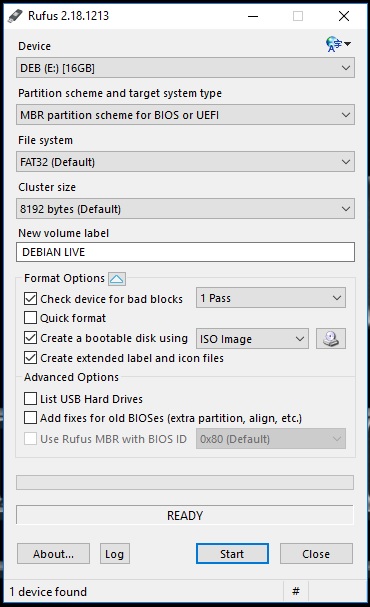The width and height of the screenshot is (370, 607).
Task: Click the Start button
Action: [x=232, y=554]
